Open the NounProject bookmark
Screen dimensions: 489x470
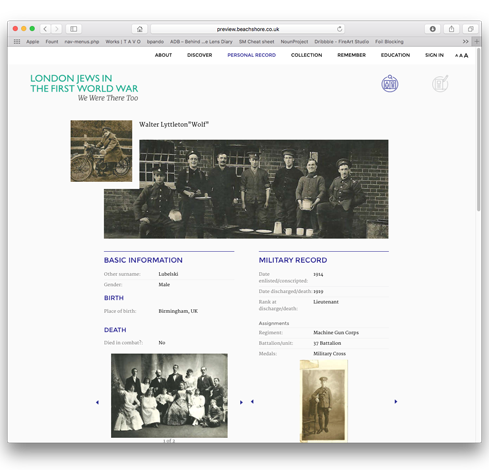click(x=294, y=42)
